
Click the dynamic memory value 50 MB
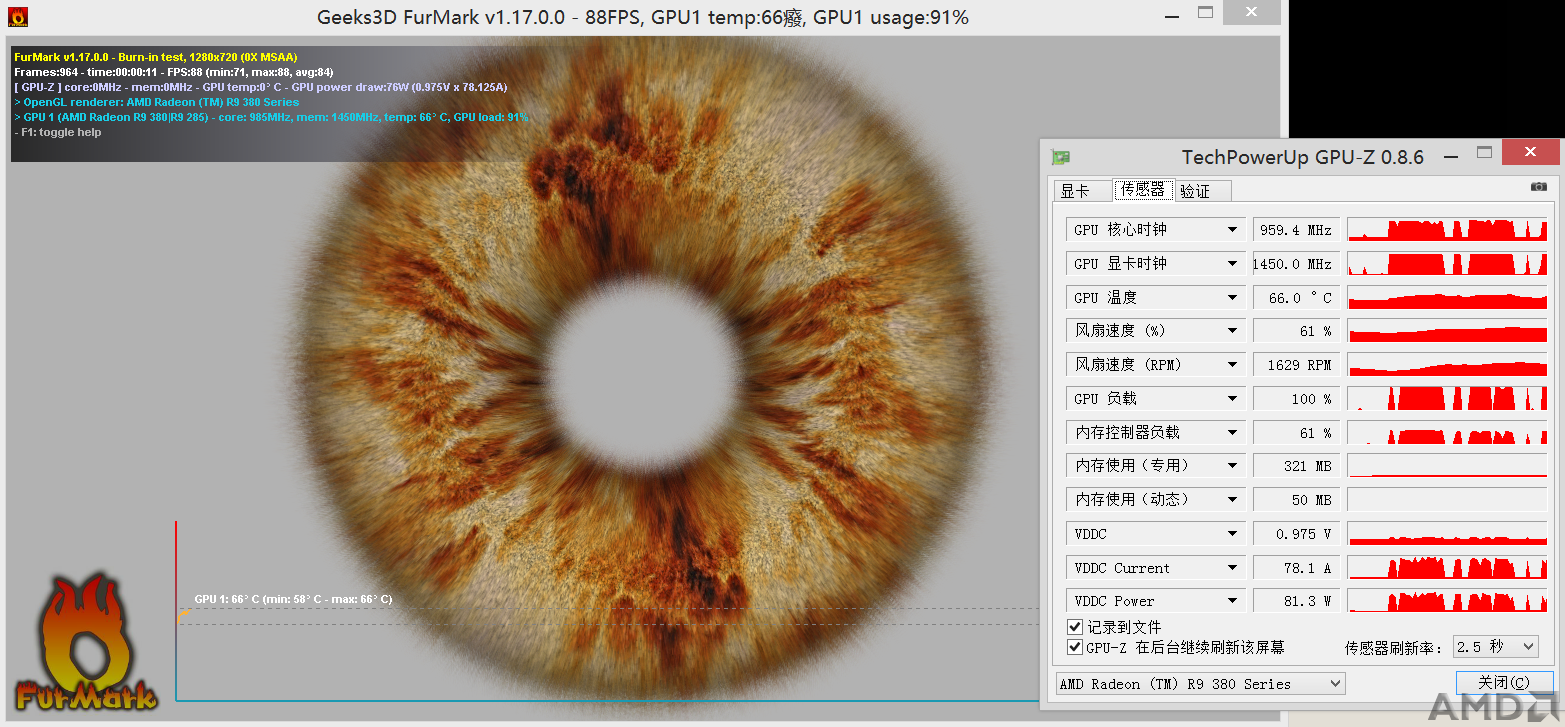[1294, 500]
